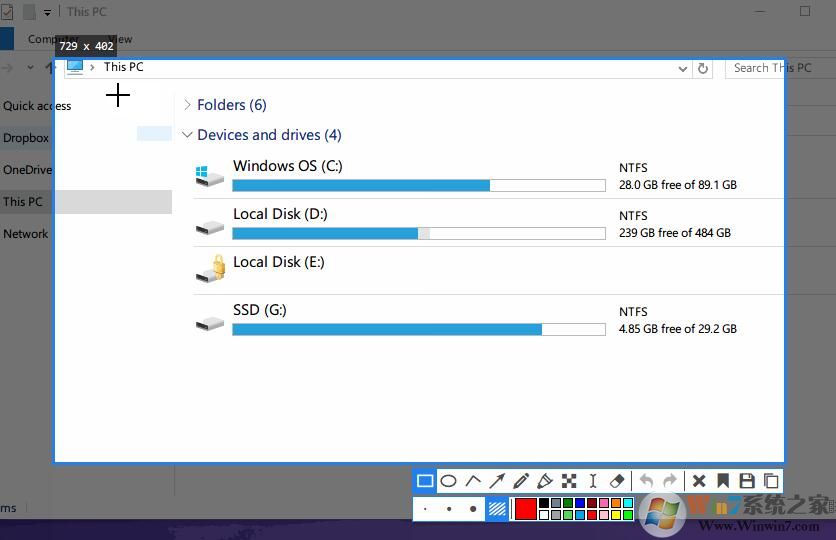Screen dimensions: 836x540
Task: Select the Text insertion tool
Action: click(x=593, y=481)
